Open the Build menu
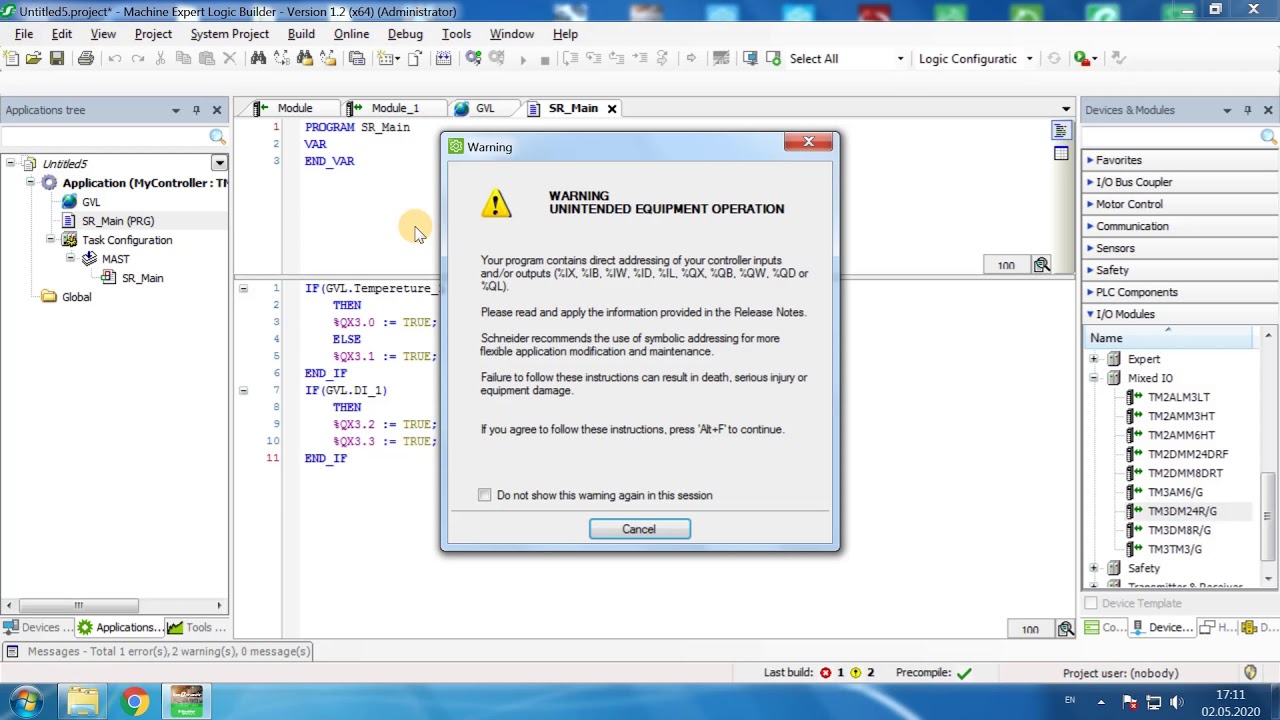Viewport: 1280px width, 720px height. (301, 34)
